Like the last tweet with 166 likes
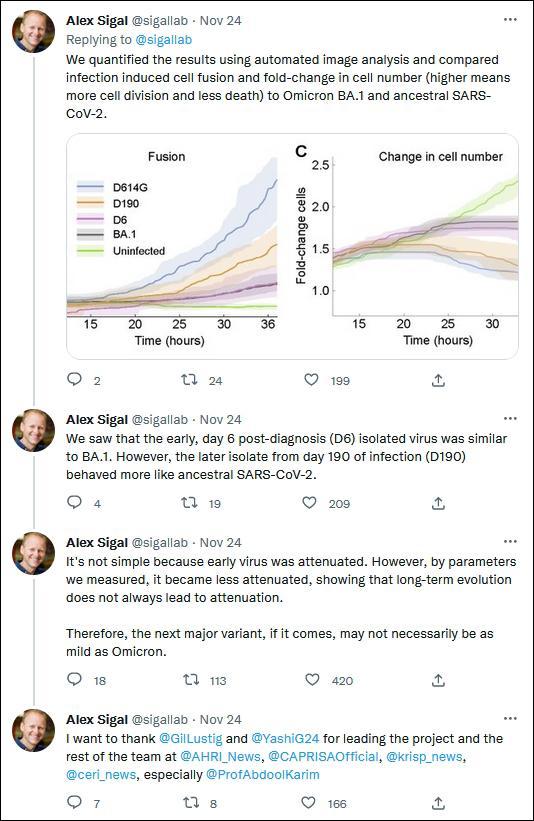534x821 pixels. 308,802
